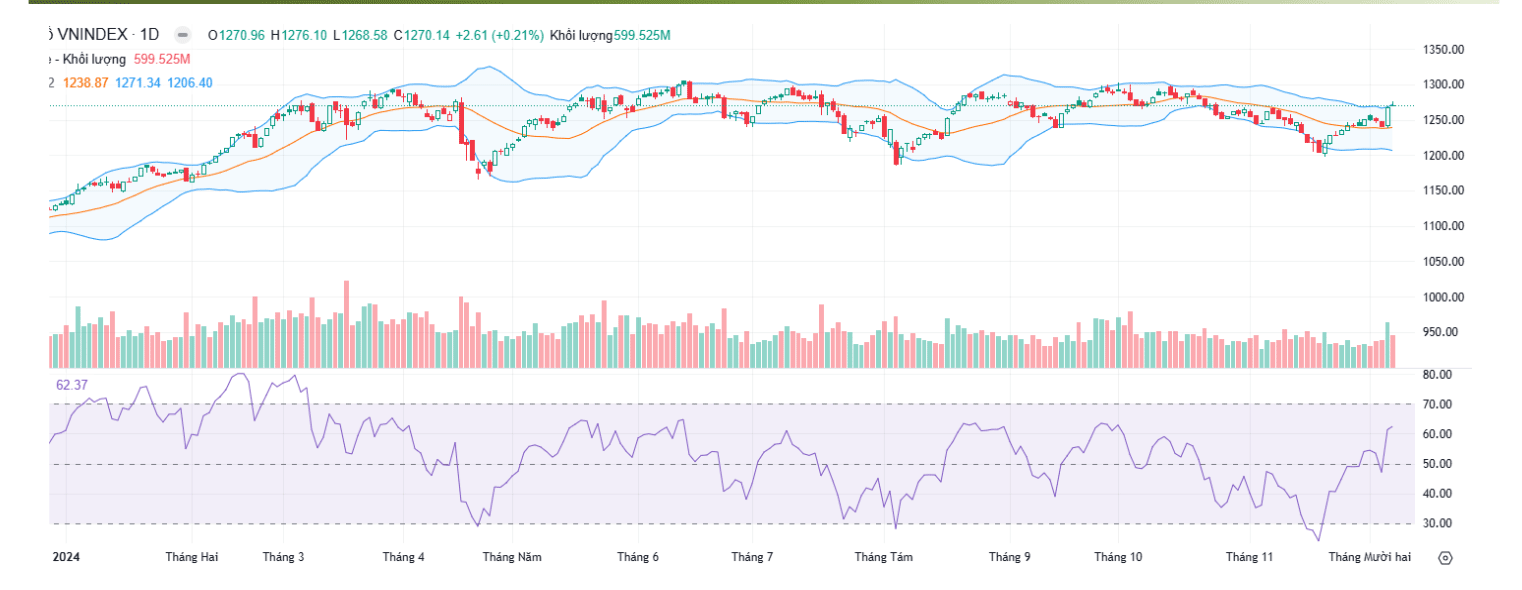The image size is (1522, 590).
Task: Click the 1206.40 lower band value
Action: click(x=190, y=82)
